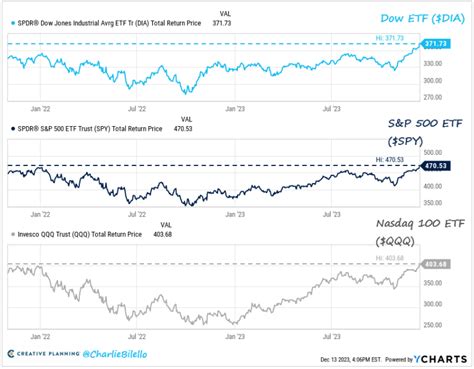Select the 470.53 price tag flag
This screenshot has width=474, height=369.
click(435, 166)
